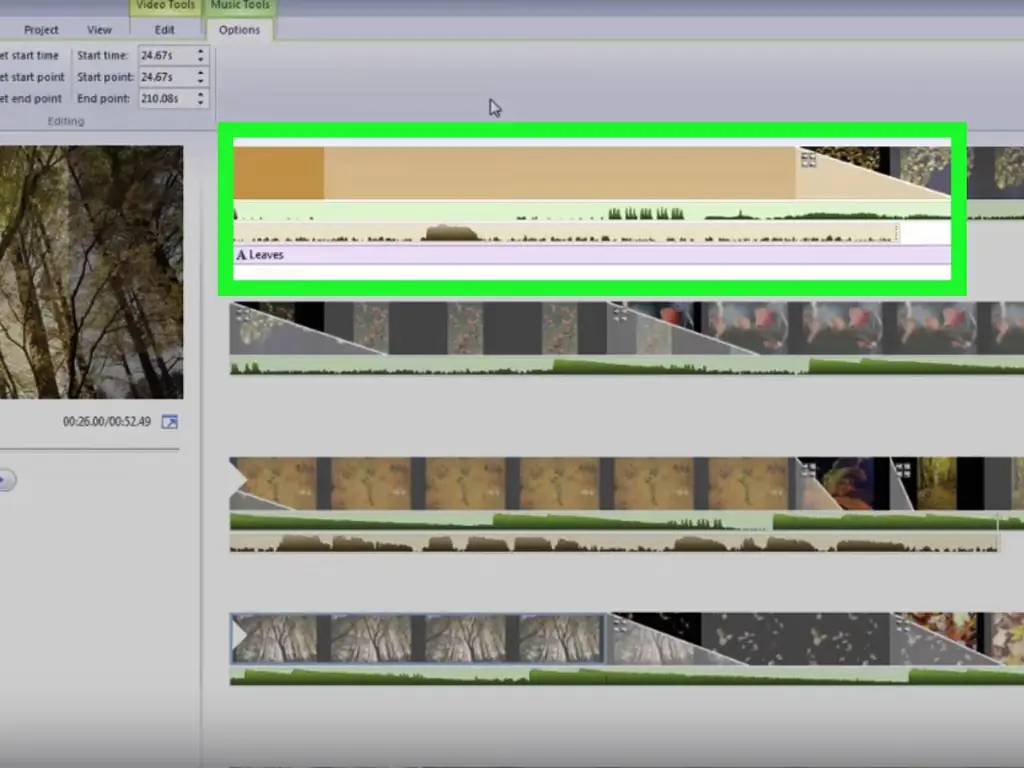Select the highlighted bare trees clip

pos(418,638)
